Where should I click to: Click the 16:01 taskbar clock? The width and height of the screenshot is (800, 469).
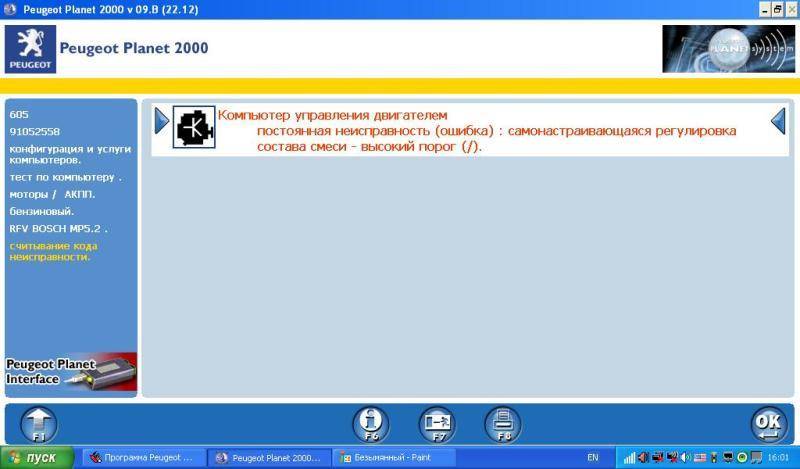coord(778,458)
